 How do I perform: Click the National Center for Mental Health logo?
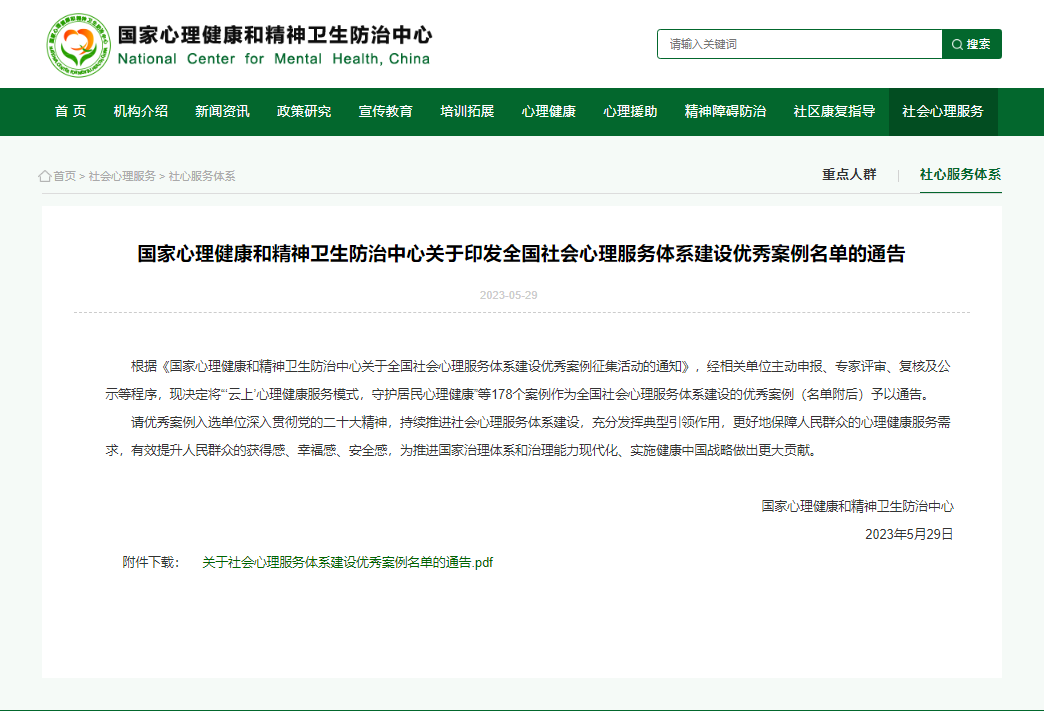point(76,45)
